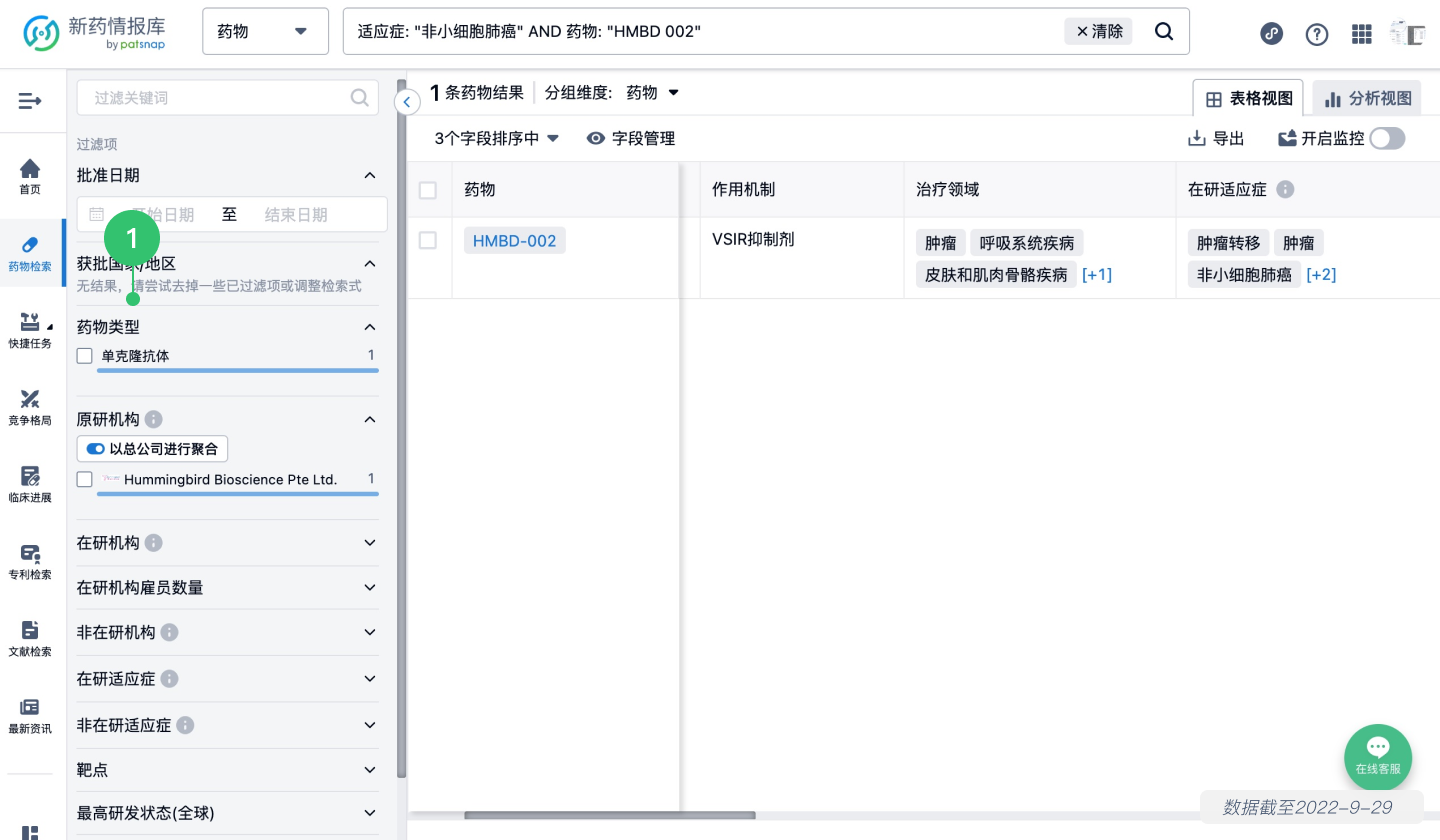Click the 开始日期 date field
Screen dimensions: 1440x840
pos(163,214)
